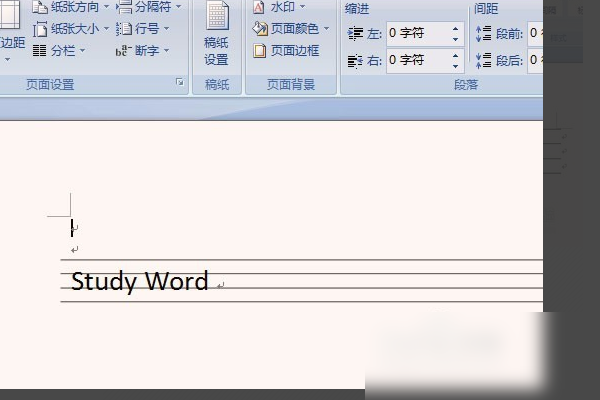This screenshot has width=600, height=400.
Task: Click the 间距 spacing heading
Action: 486,9
